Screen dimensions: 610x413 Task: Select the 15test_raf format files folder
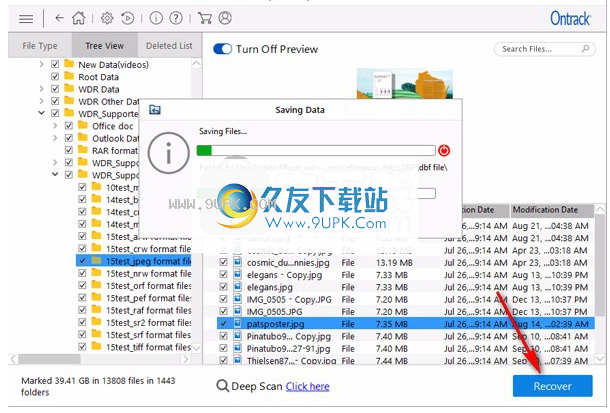click(148, 310)
